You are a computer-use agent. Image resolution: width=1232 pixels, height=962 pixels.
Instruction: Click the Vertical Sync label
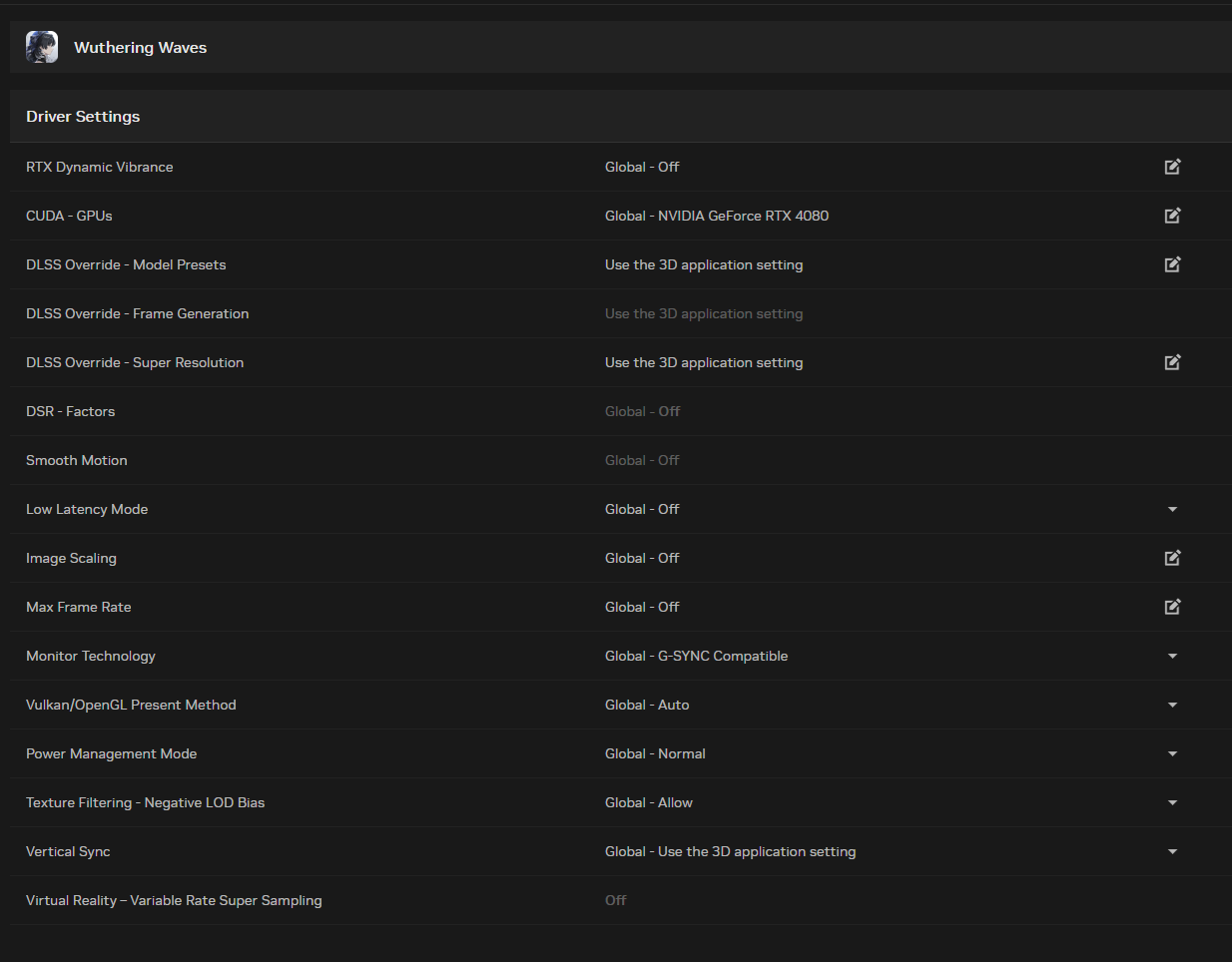[68, 851]
